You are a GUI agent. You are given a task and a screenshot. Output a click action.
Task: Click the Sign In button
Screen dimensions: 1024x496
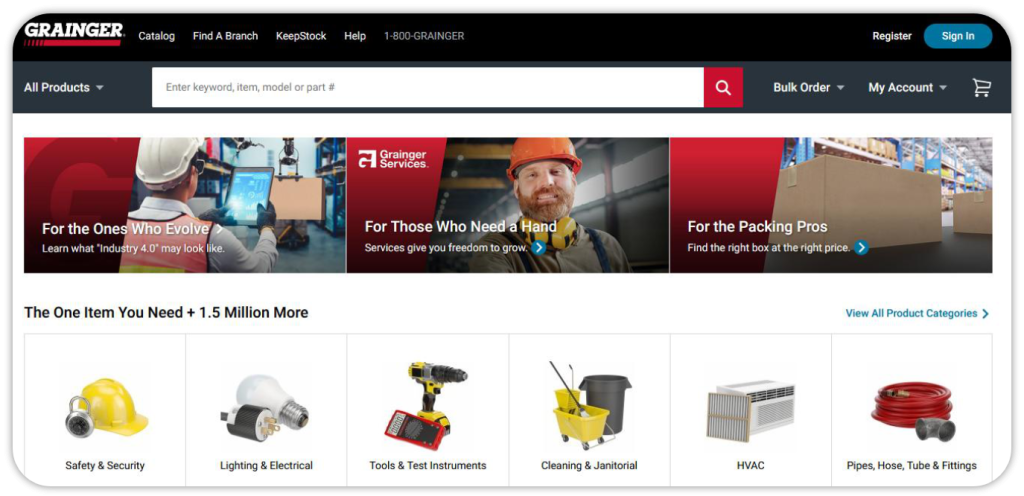pos(958,36)
